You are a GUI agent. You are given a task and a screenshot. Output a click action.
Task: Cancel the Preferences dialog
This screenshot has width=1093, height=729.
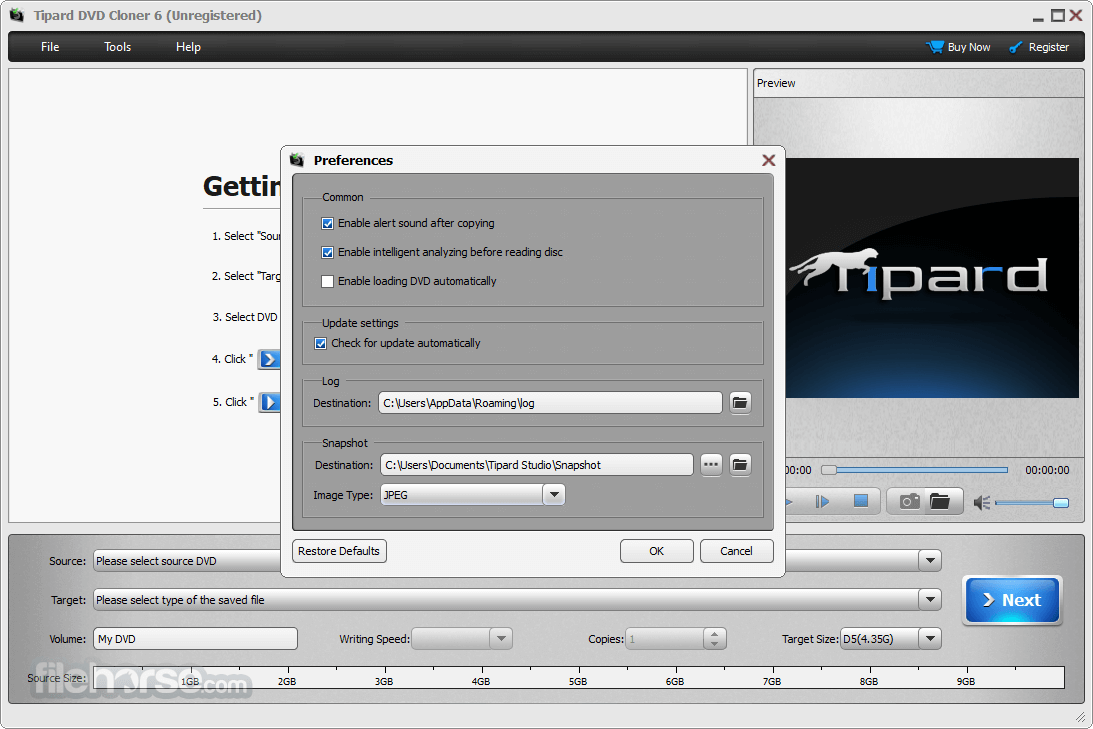(x=736, y=551)
